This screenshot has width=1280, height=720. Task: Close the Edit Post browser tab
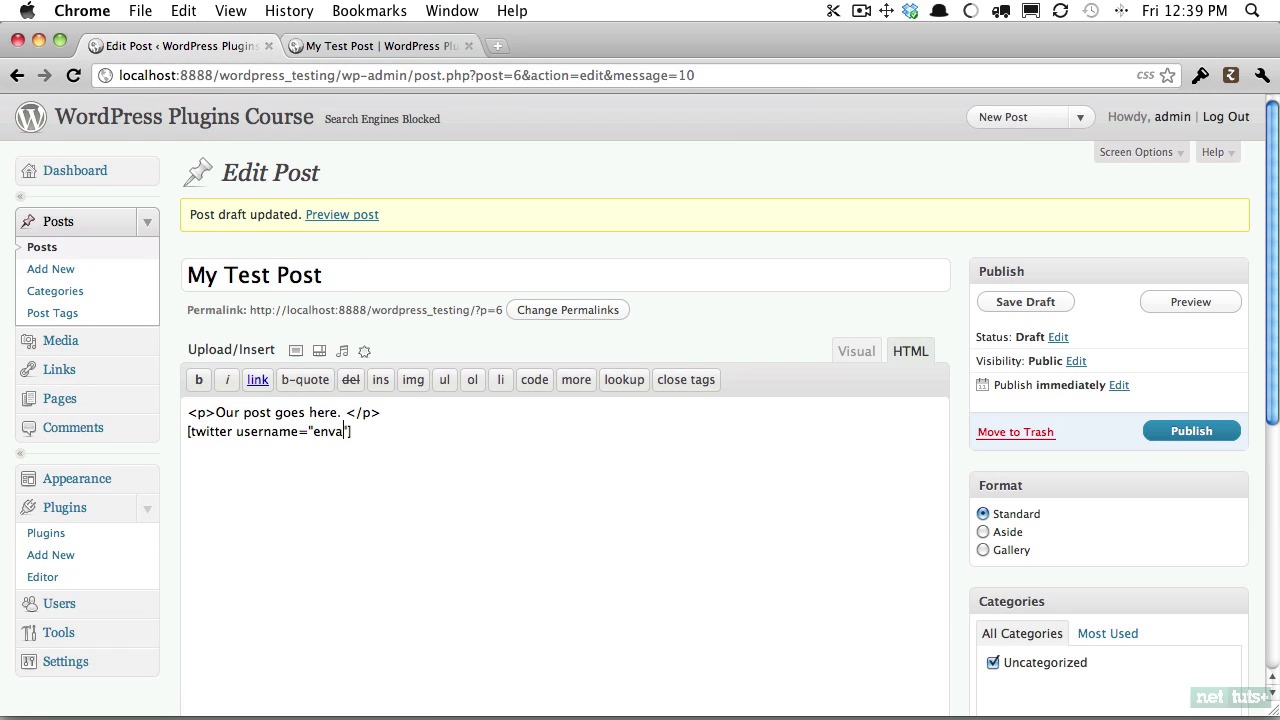point(268,46)
